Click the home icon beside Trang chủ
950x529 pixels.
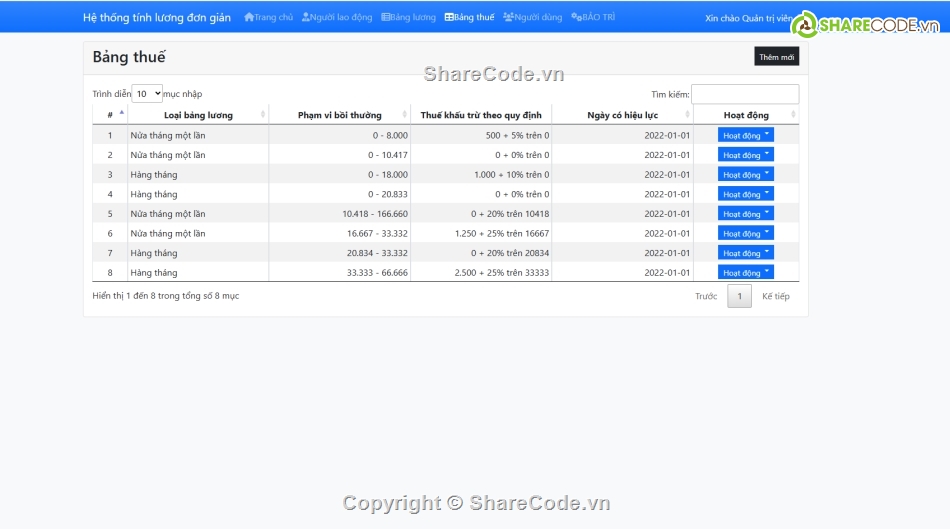pos(249,17)
